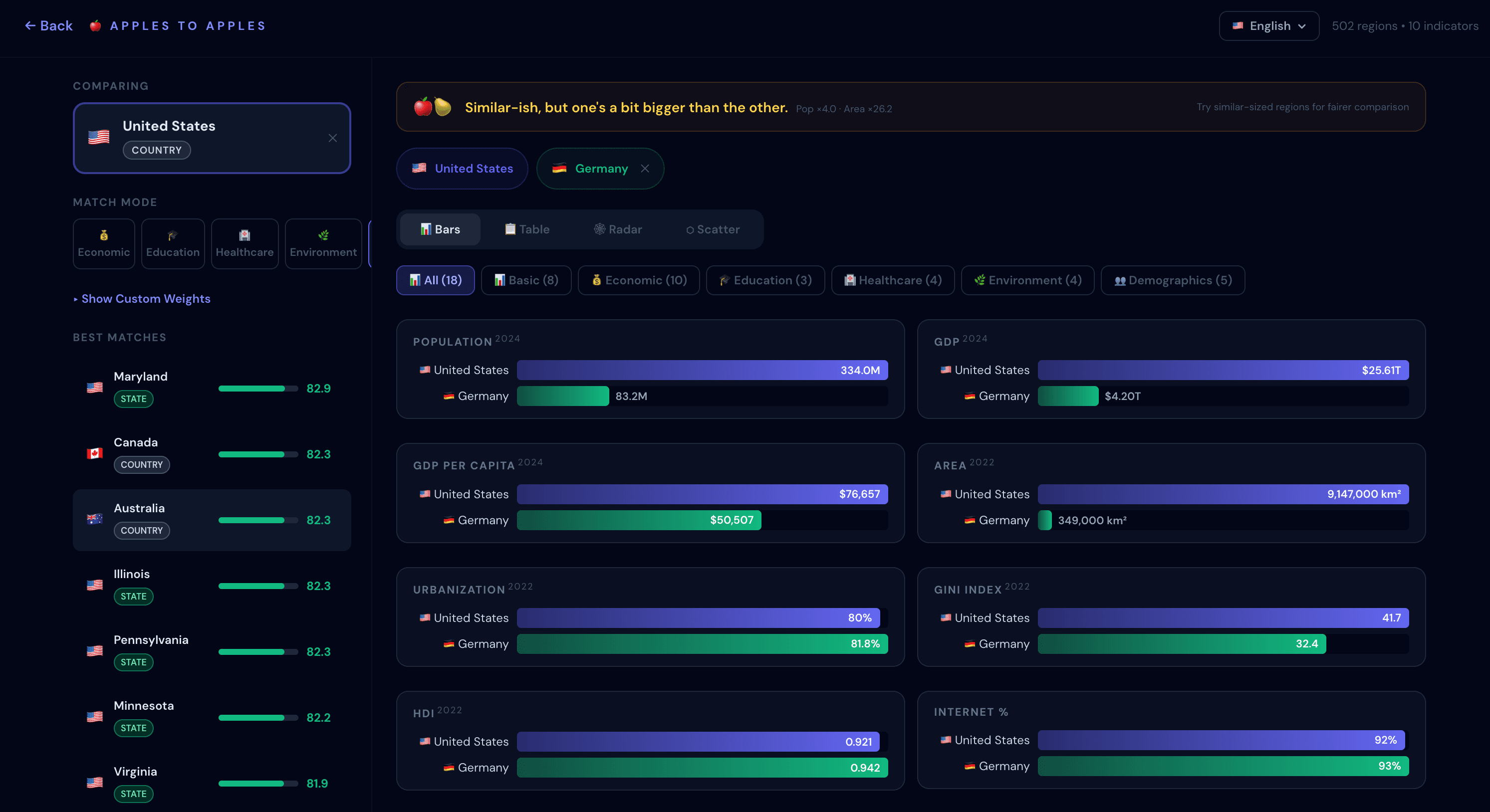Remove United States with X icon

coord(333,138)
